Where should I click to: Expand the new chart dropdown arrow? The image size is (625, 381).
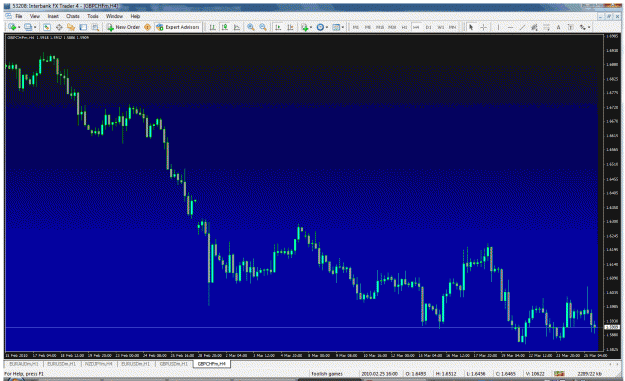pos(19,27)
